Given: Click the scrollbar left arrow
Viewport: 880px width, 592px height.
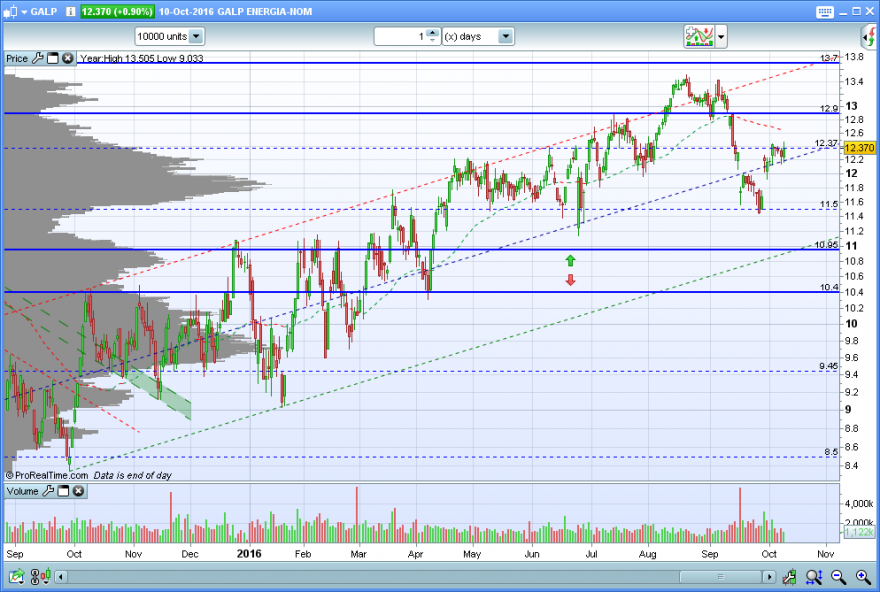Looking at the screenshot, I should 61,577.
